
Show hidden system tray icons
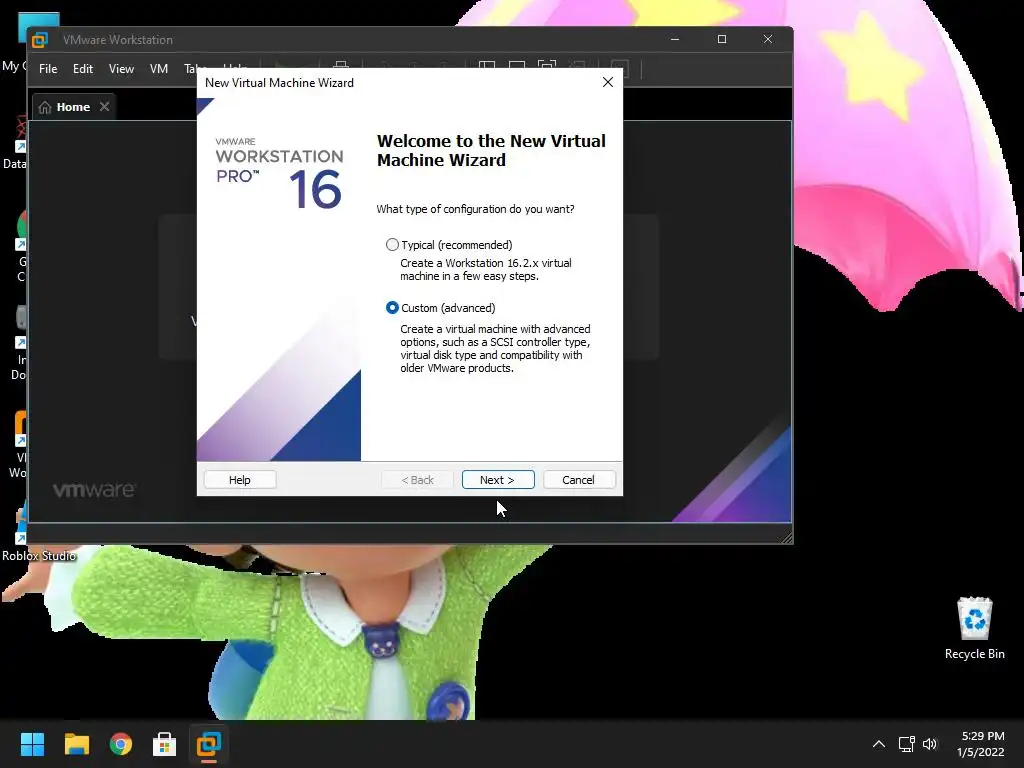click(879, 744)
